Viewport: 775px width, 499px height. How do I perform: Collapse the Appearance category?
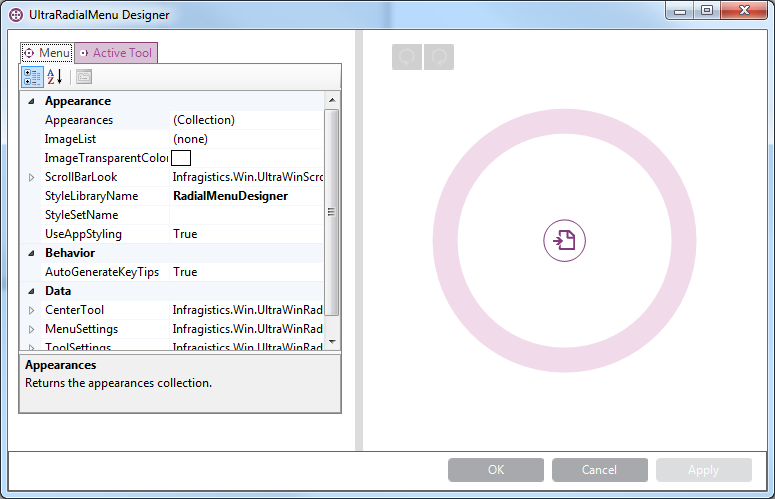click(x=31, y=101)
